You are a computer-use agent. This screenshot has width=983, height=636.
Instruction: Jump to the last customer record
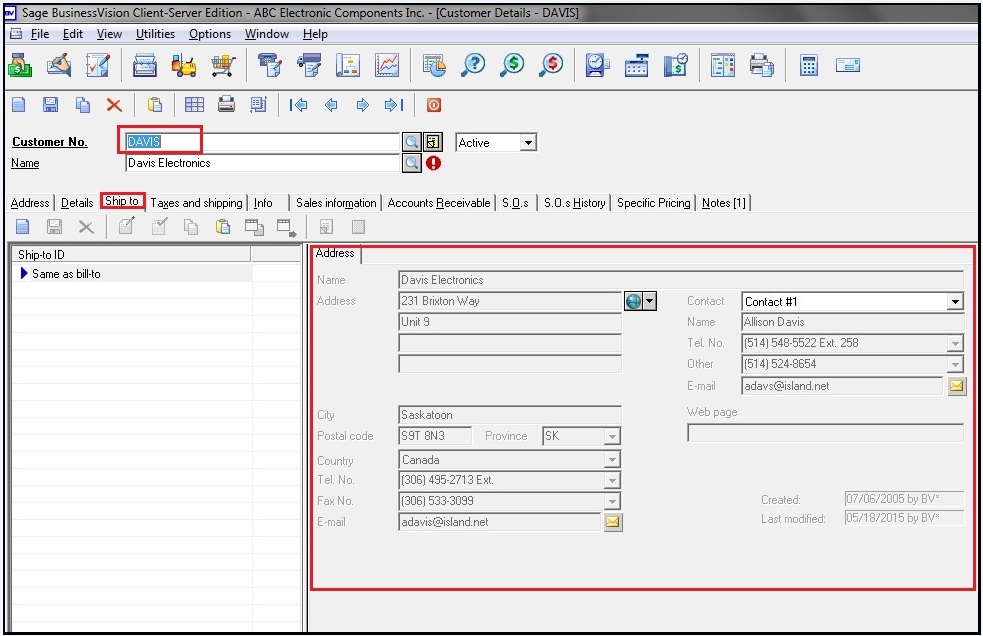coord(394,105)
